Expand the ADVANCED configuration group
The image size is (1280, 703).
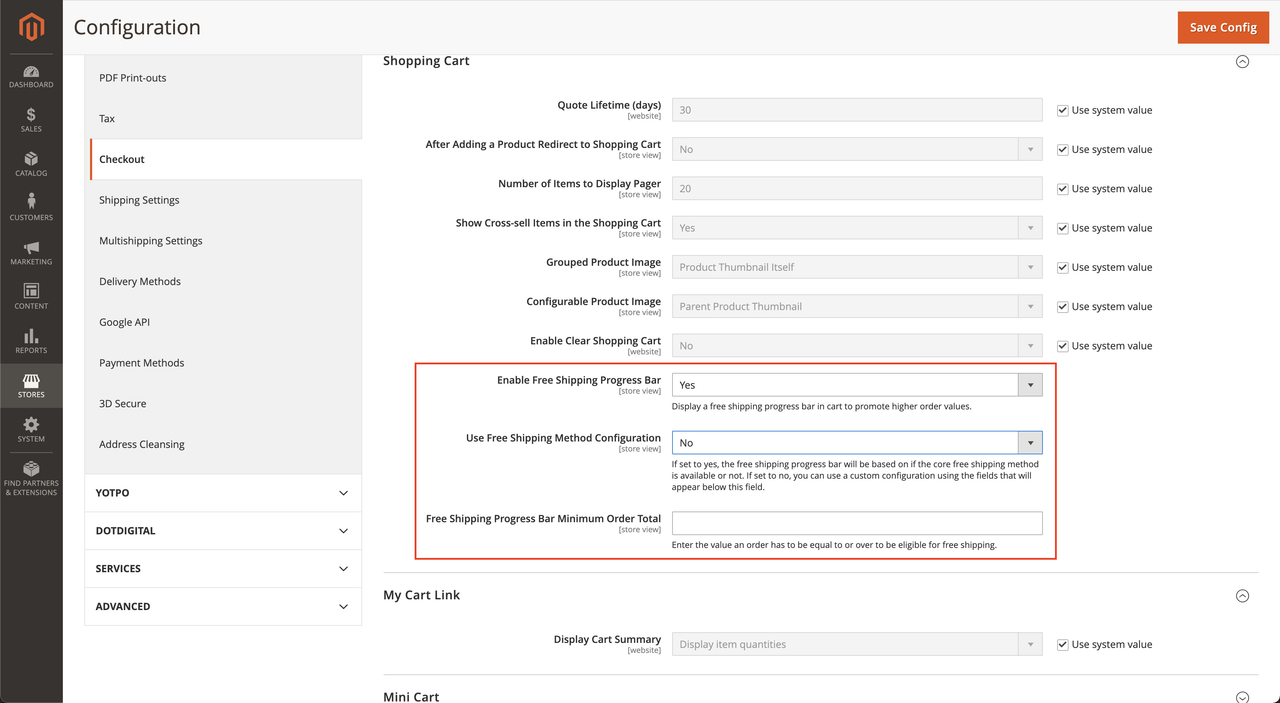(223, 607)
